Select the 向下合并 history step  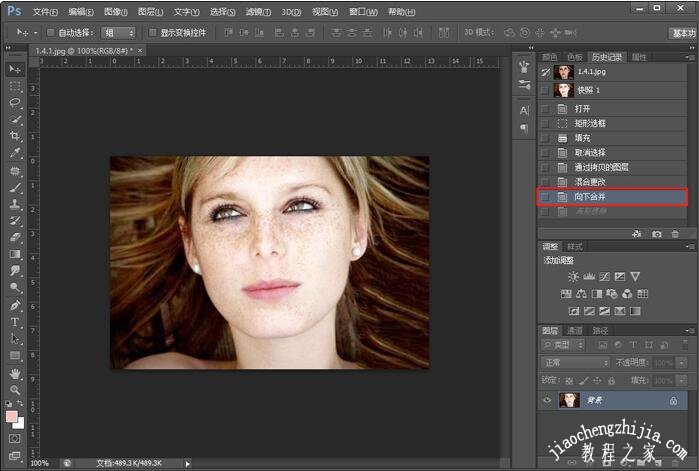(590, 197)
